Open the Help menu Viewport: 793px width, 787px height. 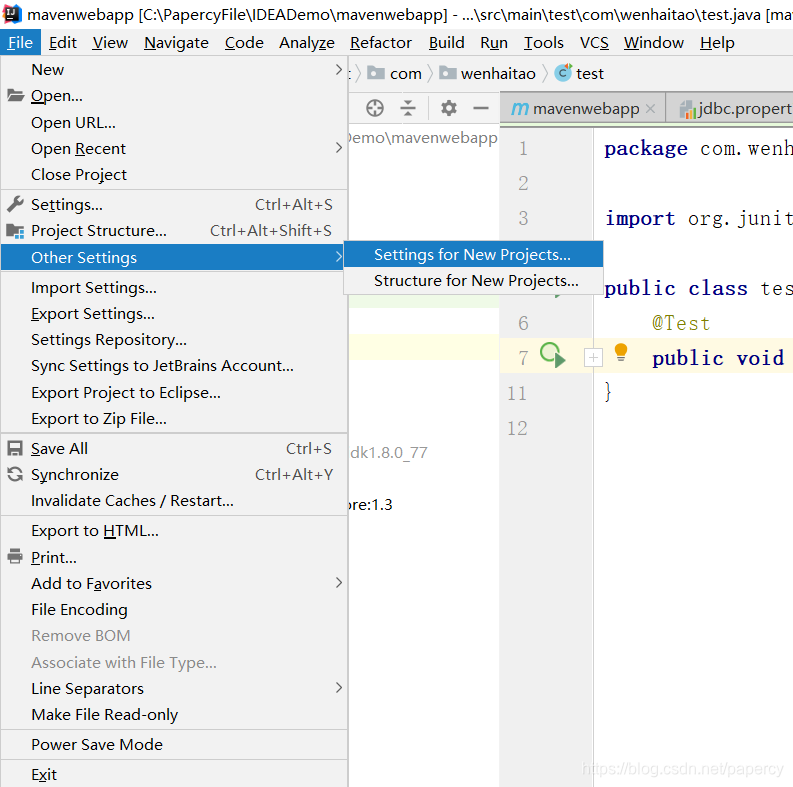(x=717, y=43)
